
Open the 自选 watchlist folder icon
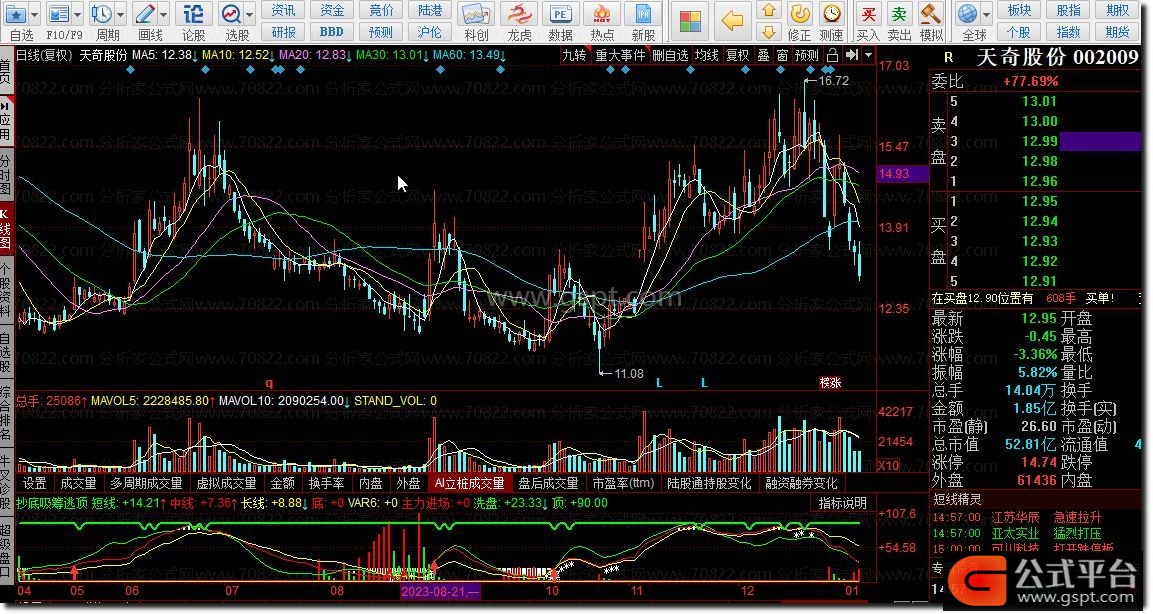click(15, 13)
